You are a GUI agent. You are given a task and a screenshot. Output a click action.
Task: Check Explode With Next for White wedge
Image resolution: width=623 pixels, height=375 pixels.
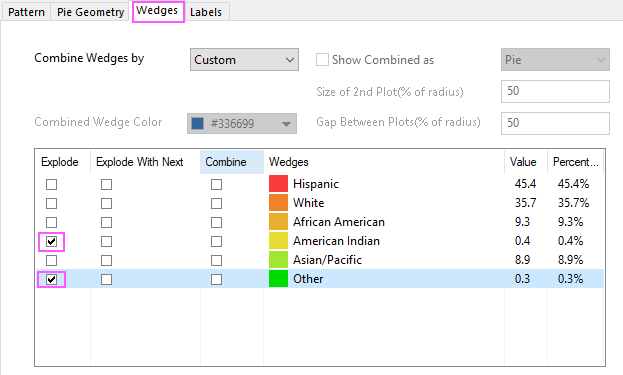coord(106,203)
